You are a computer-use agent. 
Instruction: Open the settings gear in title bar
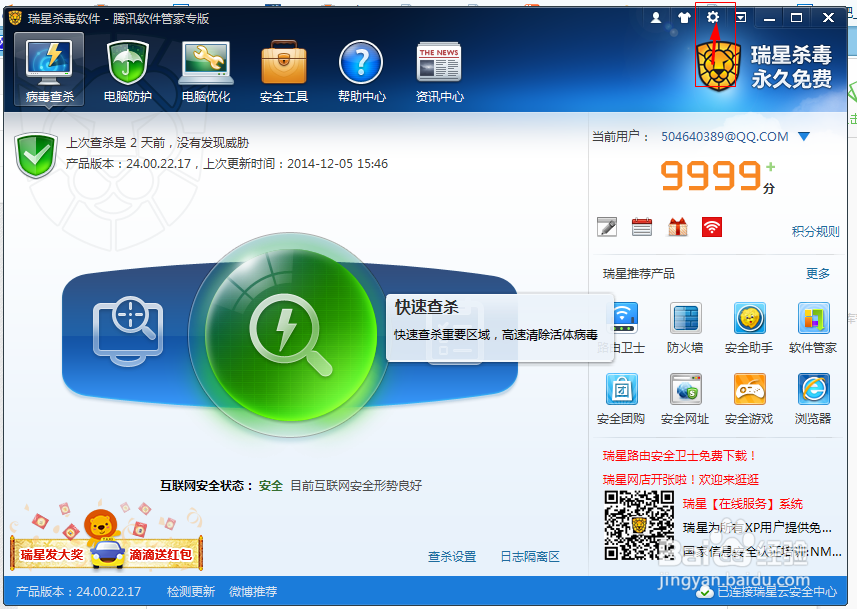coord(713,17)
